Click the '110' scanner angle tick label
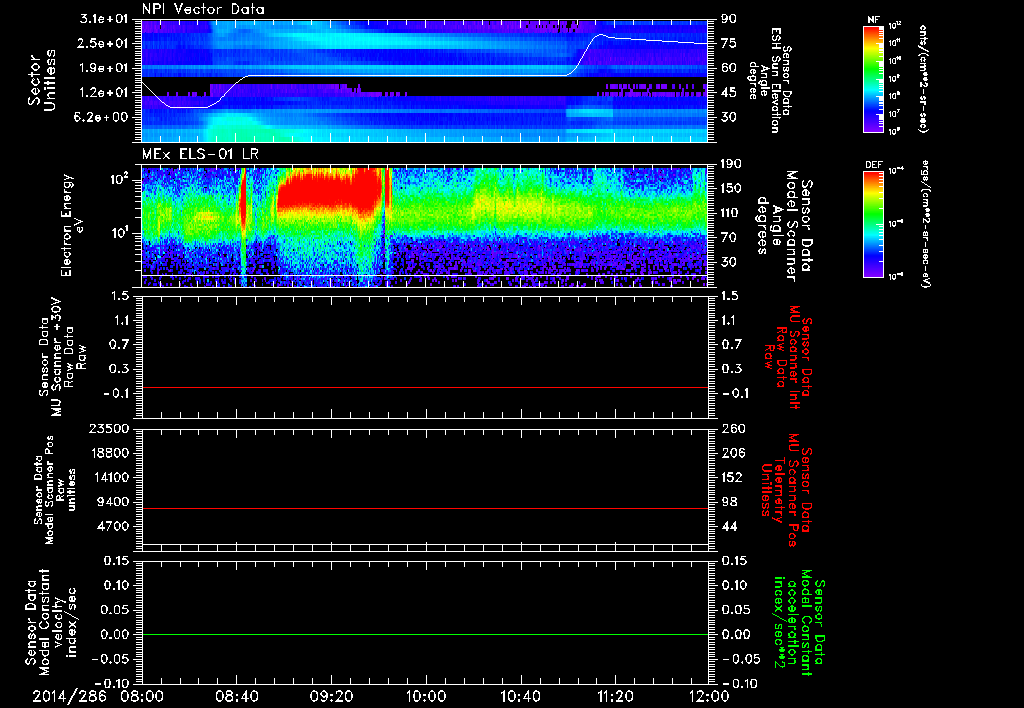The width and height of the screenshot is (1024, 708). [x=731, y=213]
